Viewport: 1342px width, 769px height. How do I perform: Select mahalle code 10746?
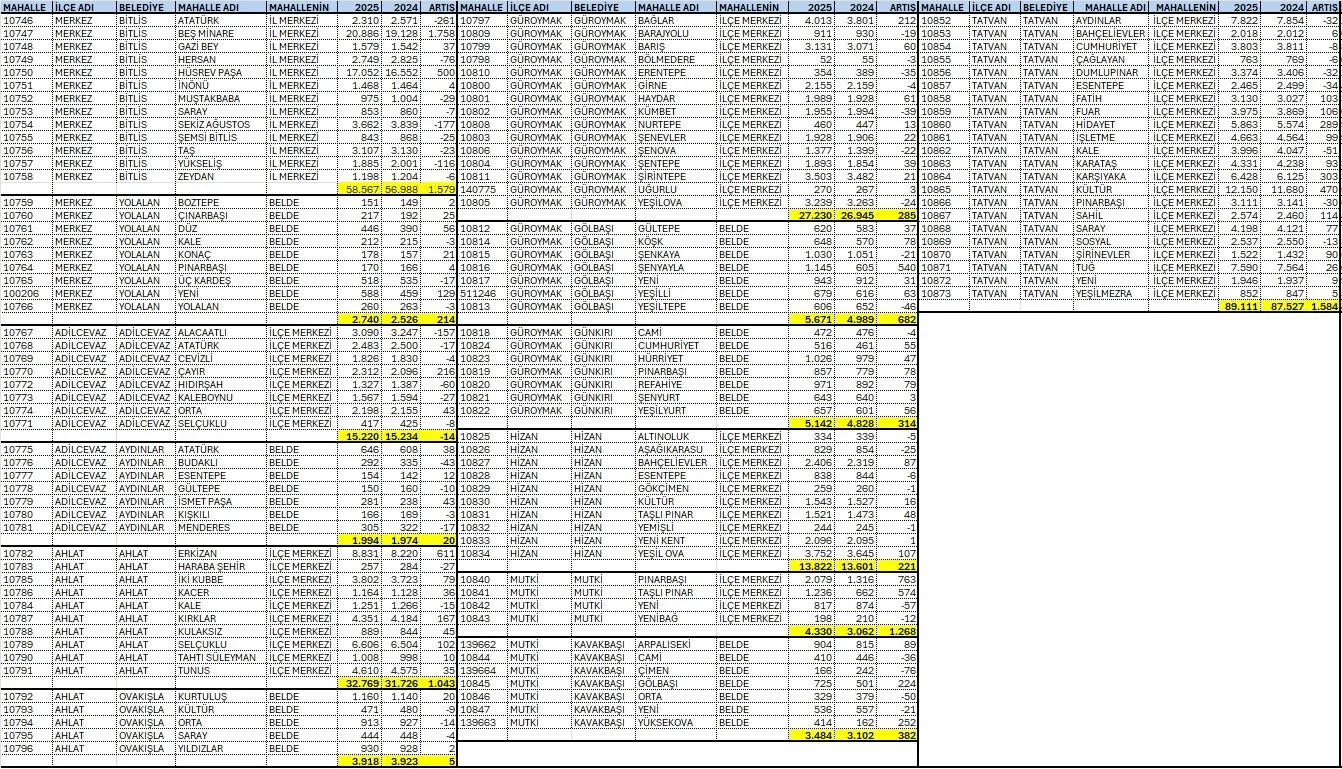pyautogui.click(x=25, y=20)
